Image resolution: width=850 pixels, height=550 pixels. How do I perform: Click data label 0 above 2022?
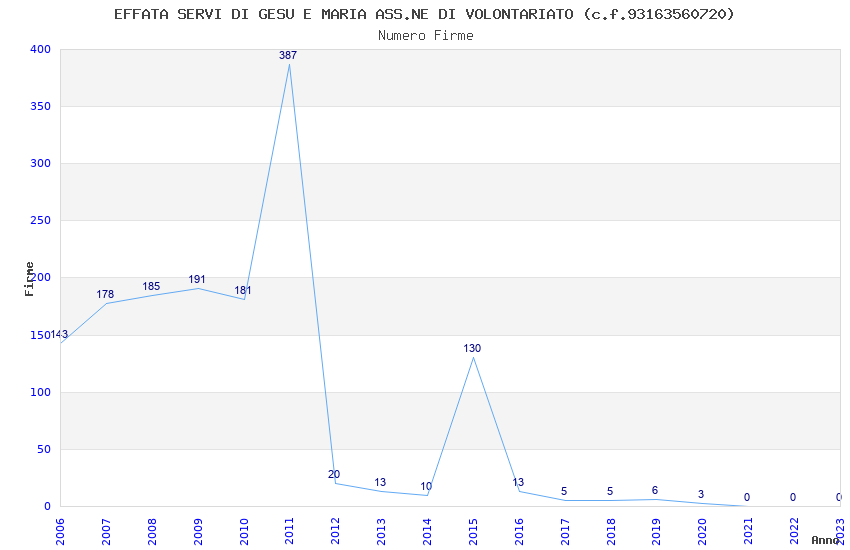[793, 497]
